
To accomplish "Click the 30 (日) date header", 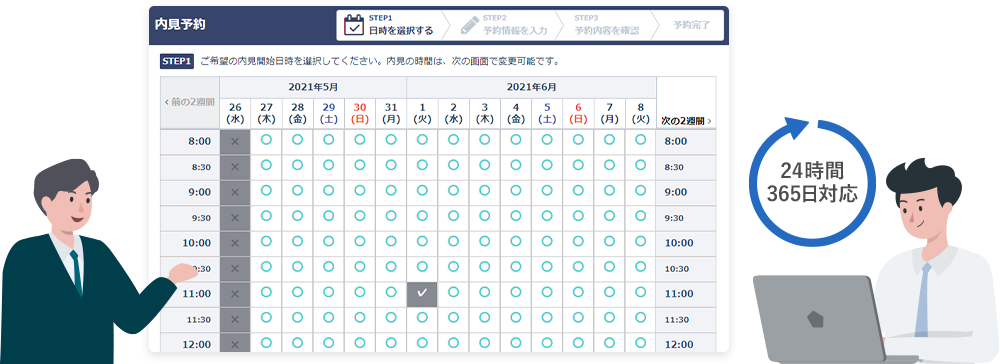I will click(x=360, y=113).
